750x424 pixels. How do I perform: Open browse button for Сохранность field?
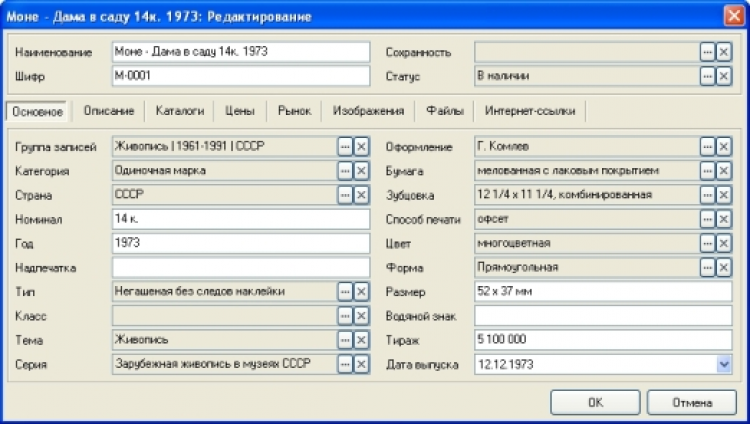707,52
